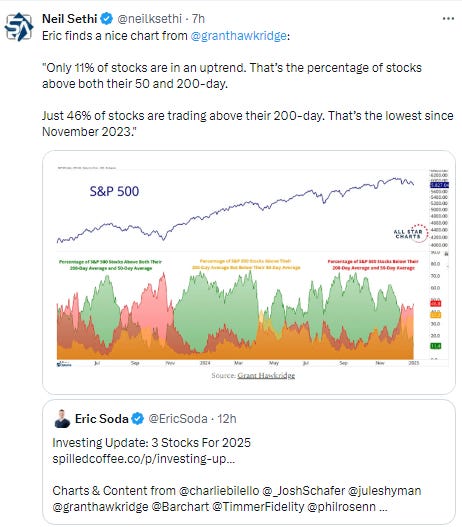Click the S&P 500 chart title

click(114, 192)
